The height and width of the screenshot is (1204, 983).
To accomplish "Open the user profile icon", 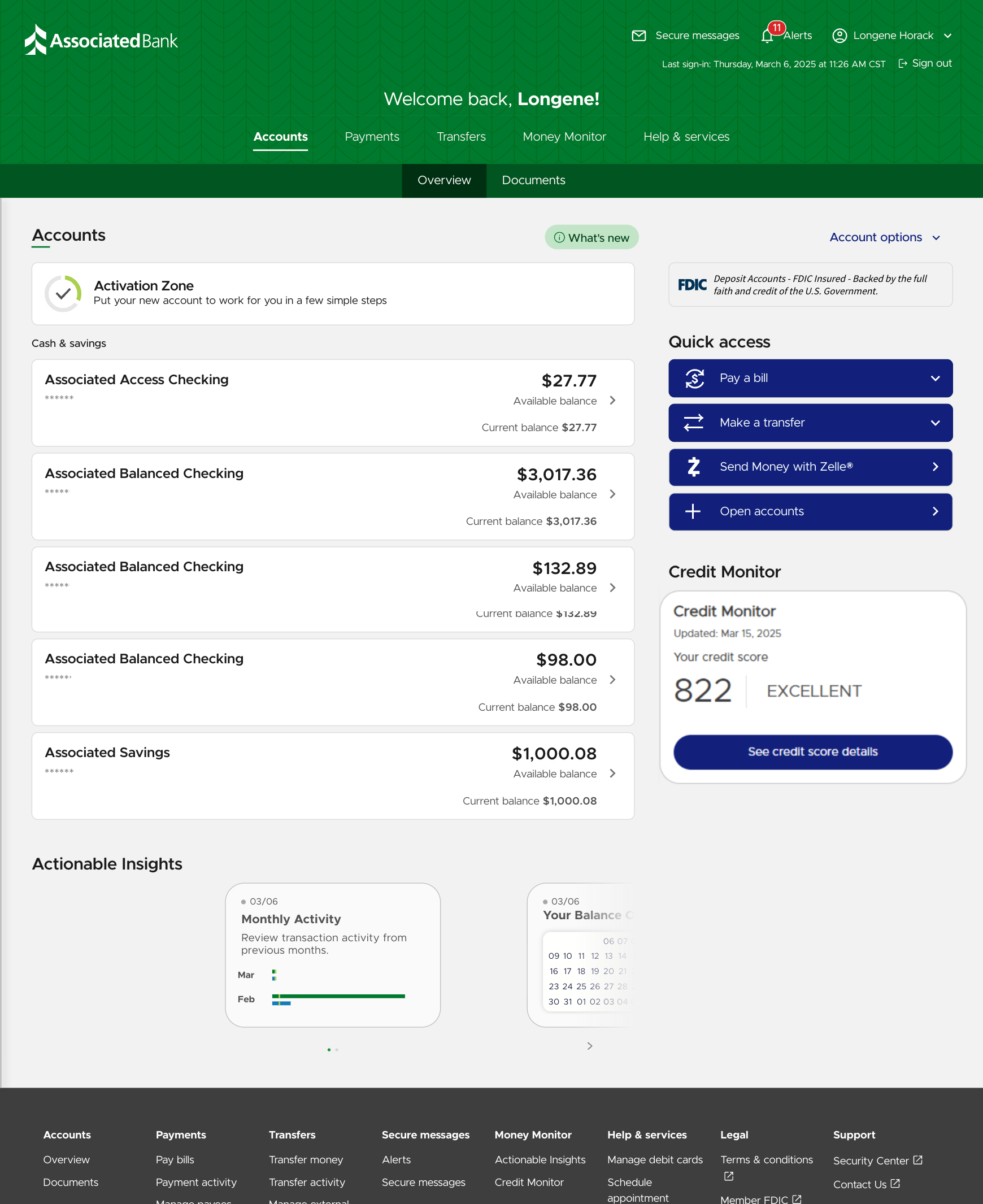I will click(x=840, y=35).
